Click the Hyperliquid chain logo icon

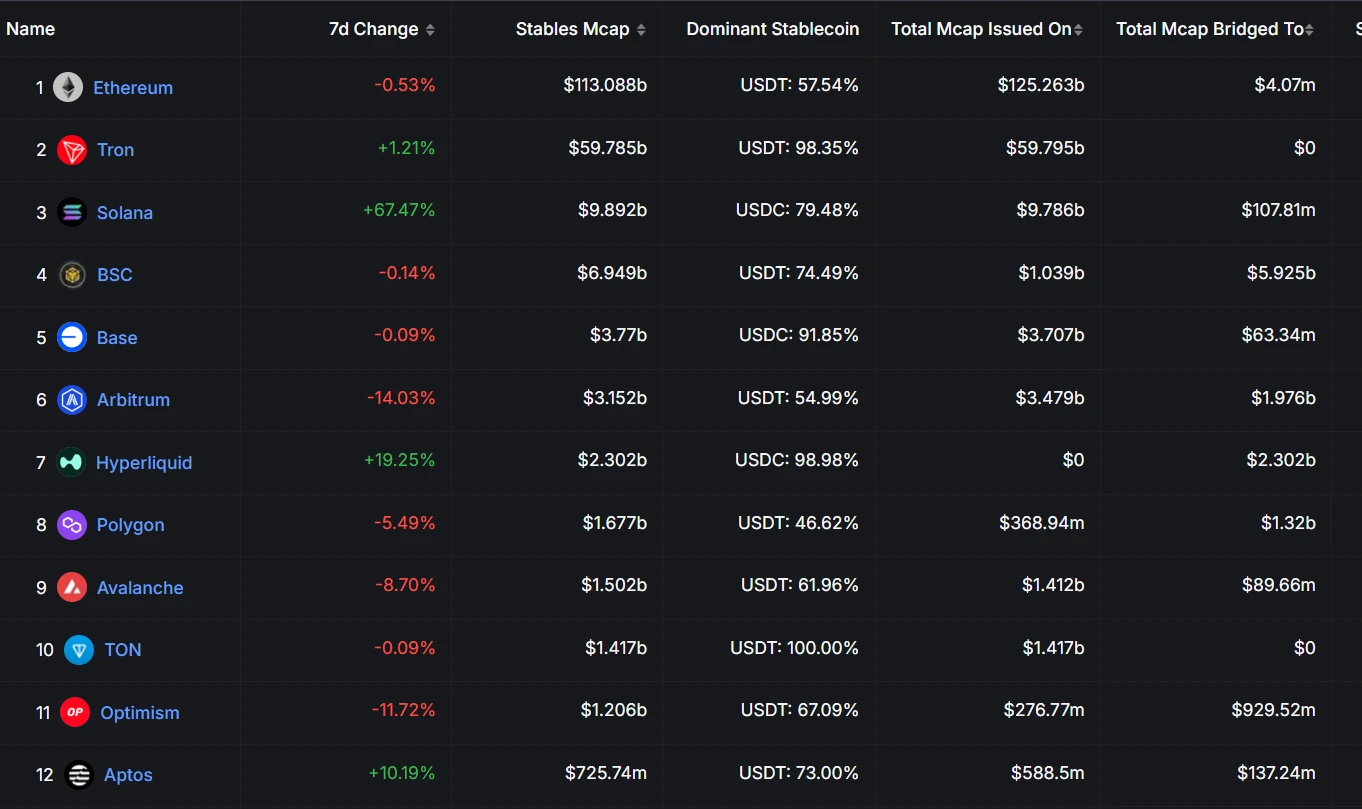(x=71, y=462)
